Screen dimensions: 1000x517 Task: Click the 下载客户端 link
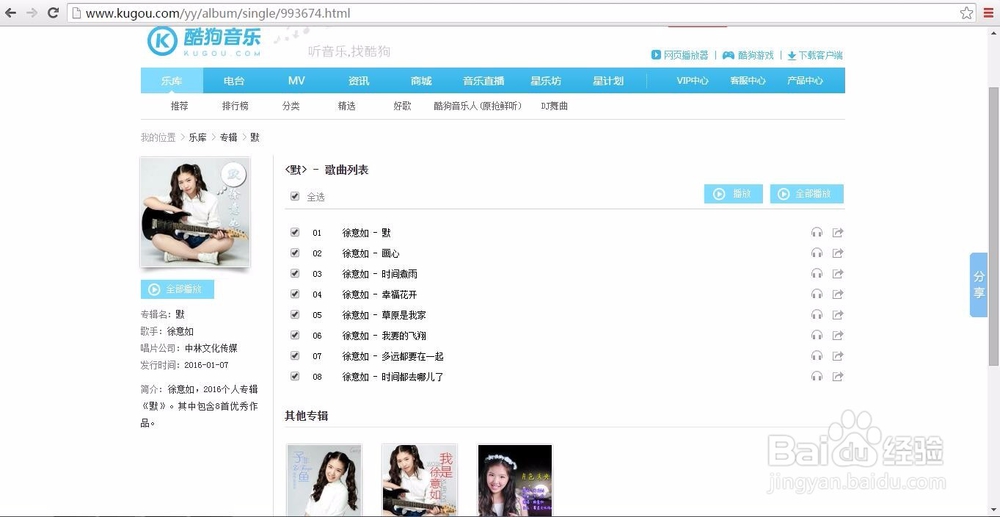click(x=815, y=55)
